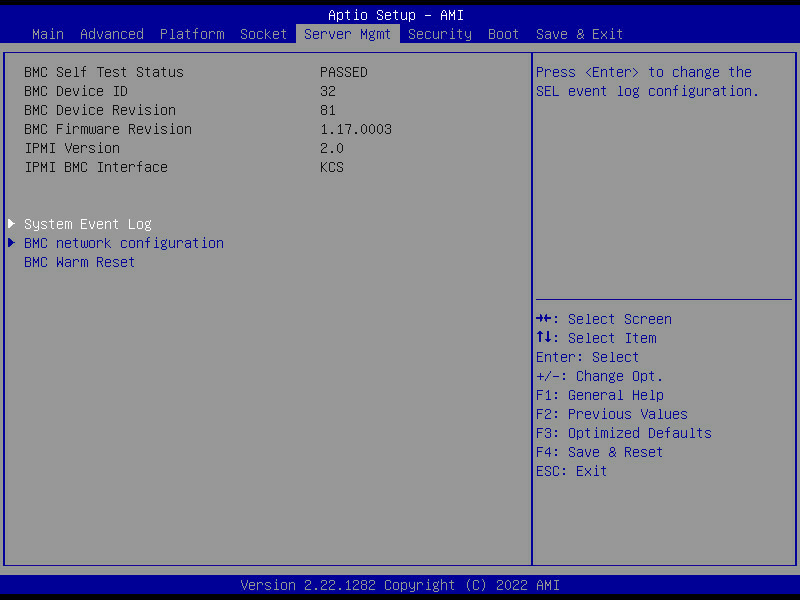The width and height of the screenshot is (800, 600).
Task: Click the Change Opt. key hint
Action: coord(599,376)
